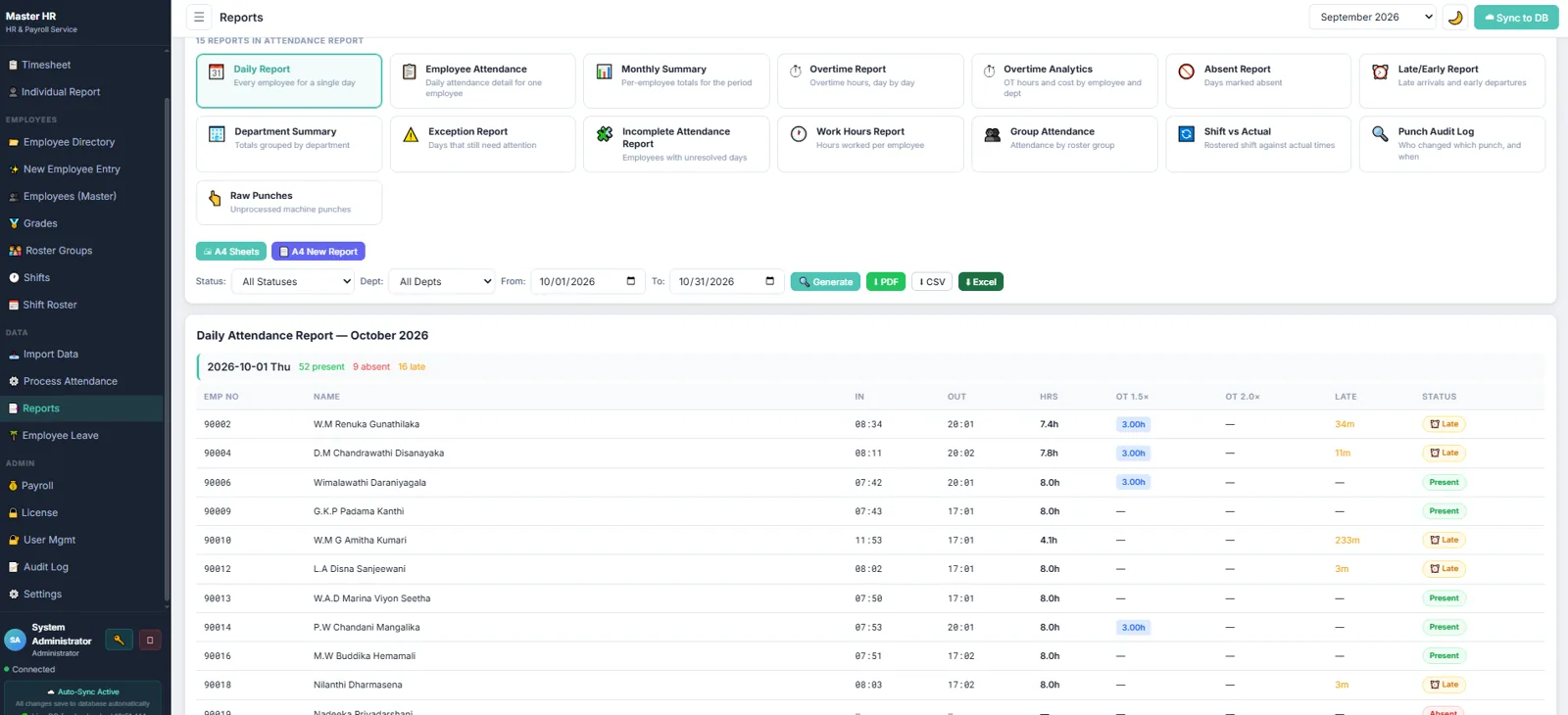Open the September 2026 month dropdown
Image resolution: width=1568 pixels, height=715 pixels.
(1373, 17)
